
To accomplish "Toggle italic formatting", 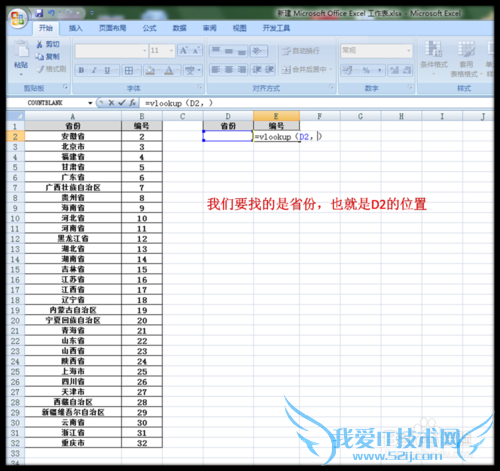I will point(94,70).
